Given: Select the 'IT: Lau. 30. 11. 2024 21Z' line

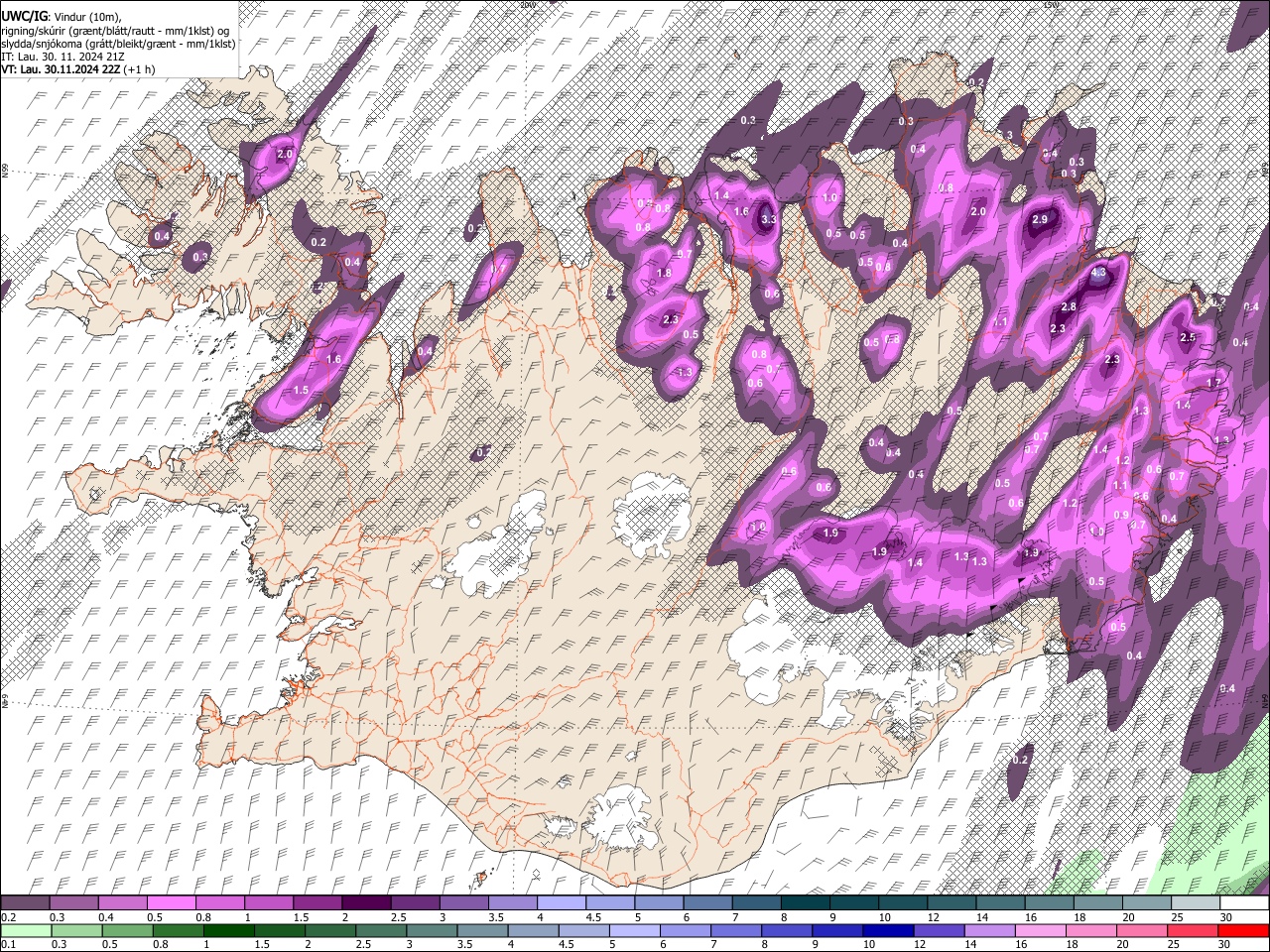Looking at the screenshot, I should tap(63, 57).
